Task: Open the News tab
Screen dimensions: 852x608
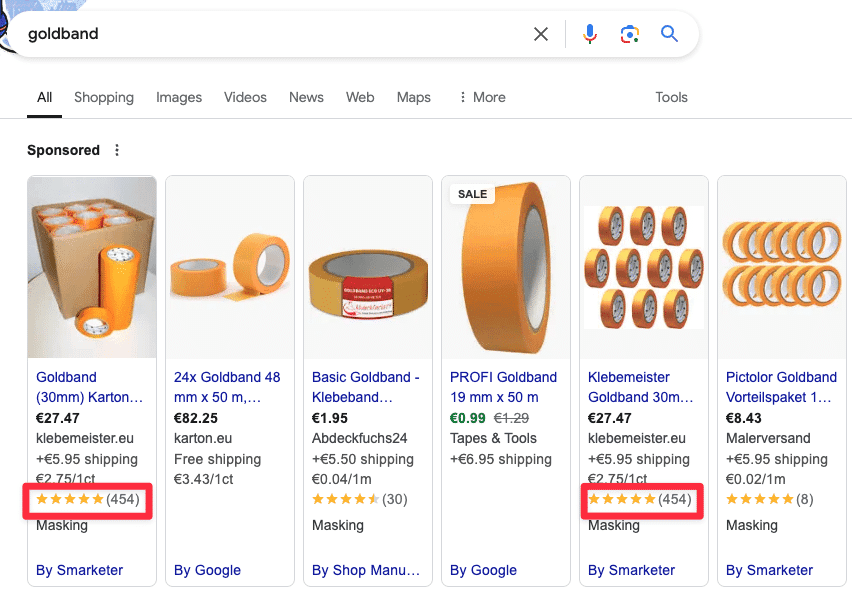Action: click(306, 97)
